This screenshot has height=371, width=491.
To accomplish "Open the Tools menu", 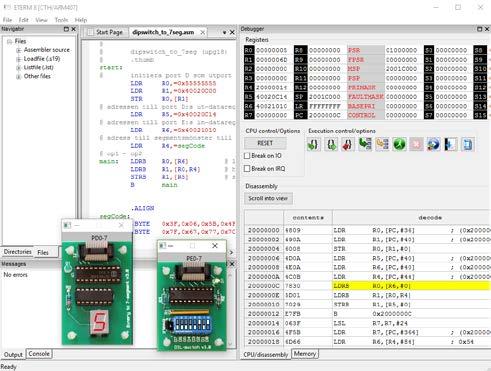I will click(x=61, y=20).
